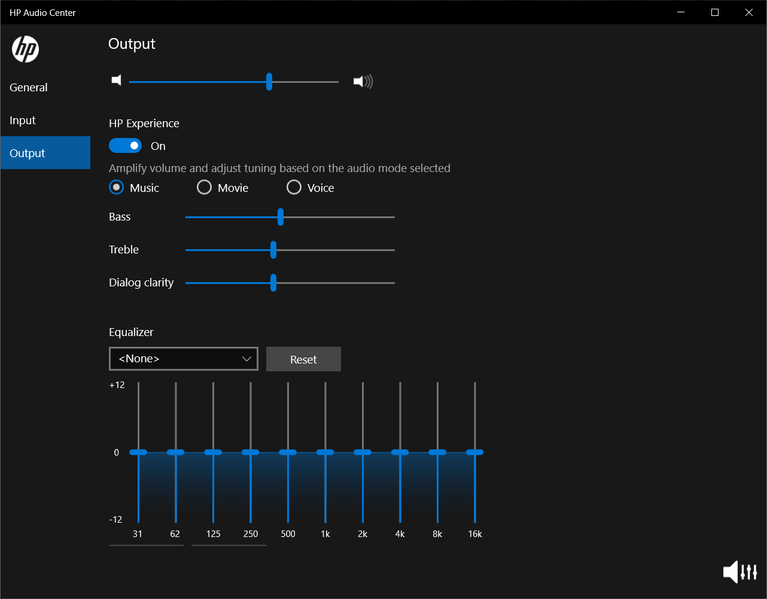The width and height of the screenshot is (767, 599).
Task: Choose the Voice audio mode
Action: (294, 187)
